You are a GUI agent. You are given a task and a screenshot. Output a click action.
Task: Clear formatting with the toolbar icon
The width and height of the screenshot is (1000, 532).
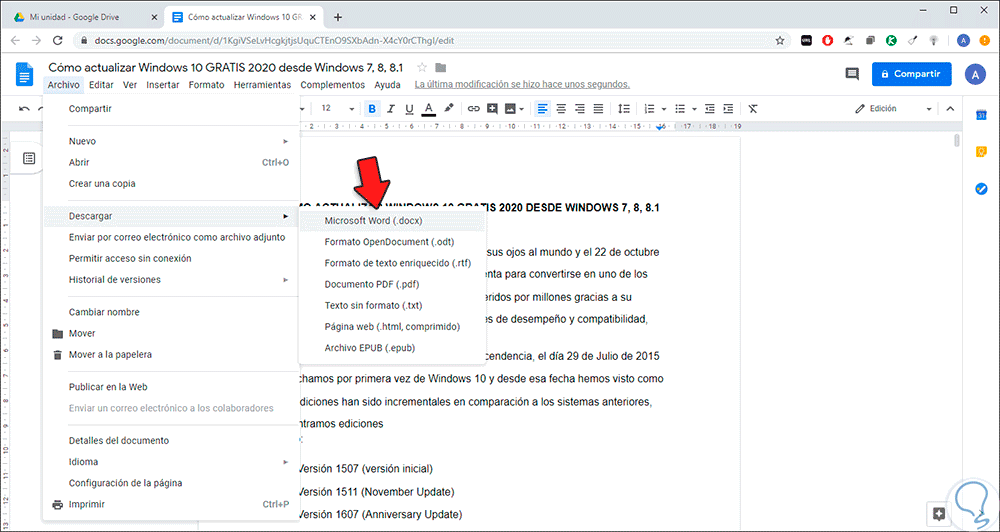click(753, 108)
